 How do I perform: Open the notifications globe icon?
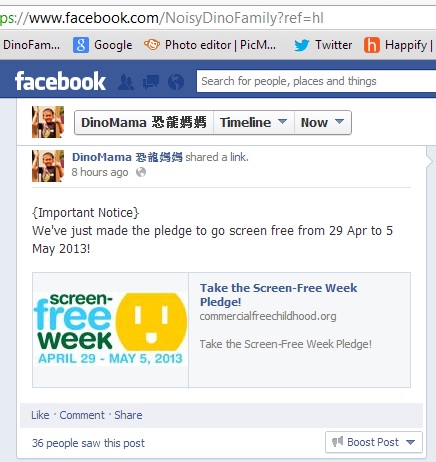coord(176,82)
